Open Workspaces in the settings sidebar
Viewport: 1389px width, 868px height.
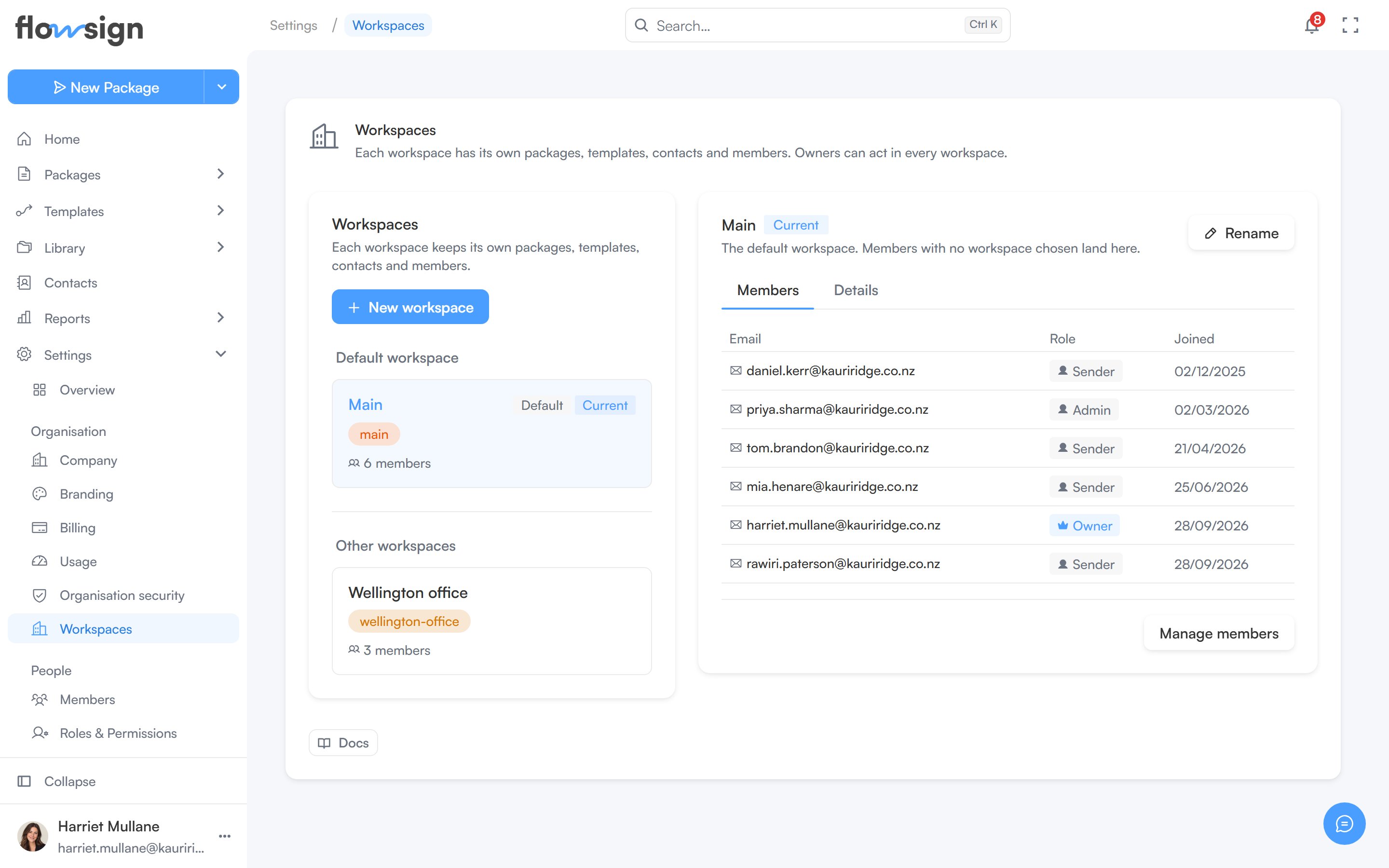123,629
